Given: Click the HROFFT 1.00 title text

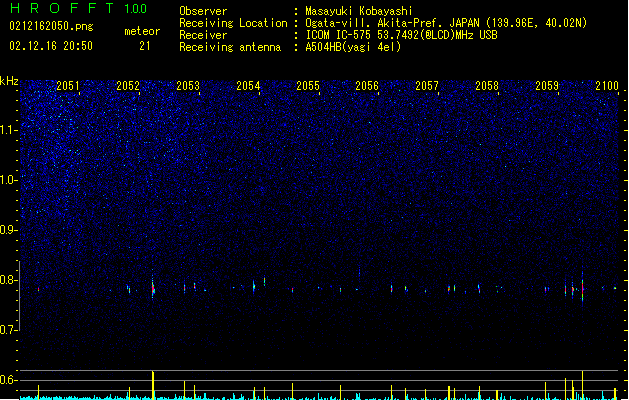Looking at the screenshot, I should [78, 8].
